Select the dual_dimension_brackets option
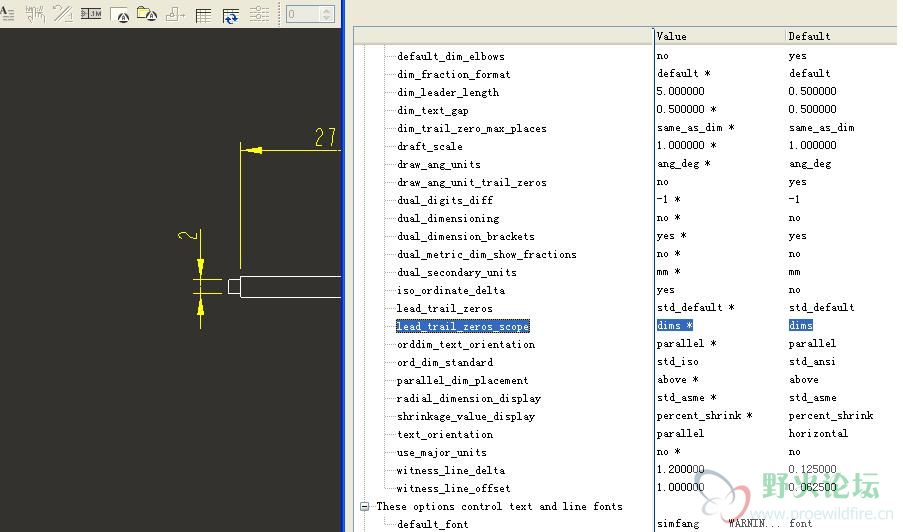The width and height of the screenshot is (903, 532). pos(466,236)
